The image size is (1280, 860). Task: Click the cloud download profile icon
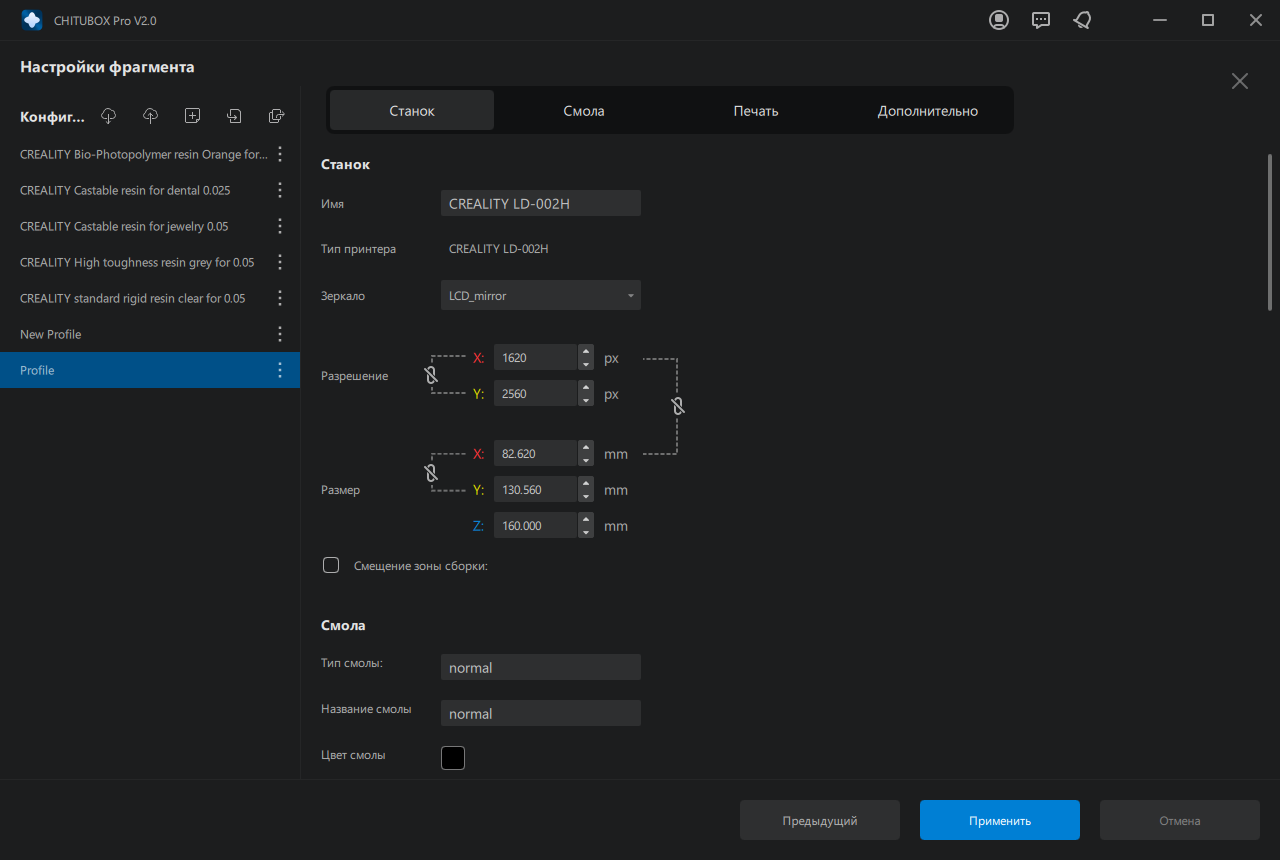pyautogui.click(x=109, y=116)
